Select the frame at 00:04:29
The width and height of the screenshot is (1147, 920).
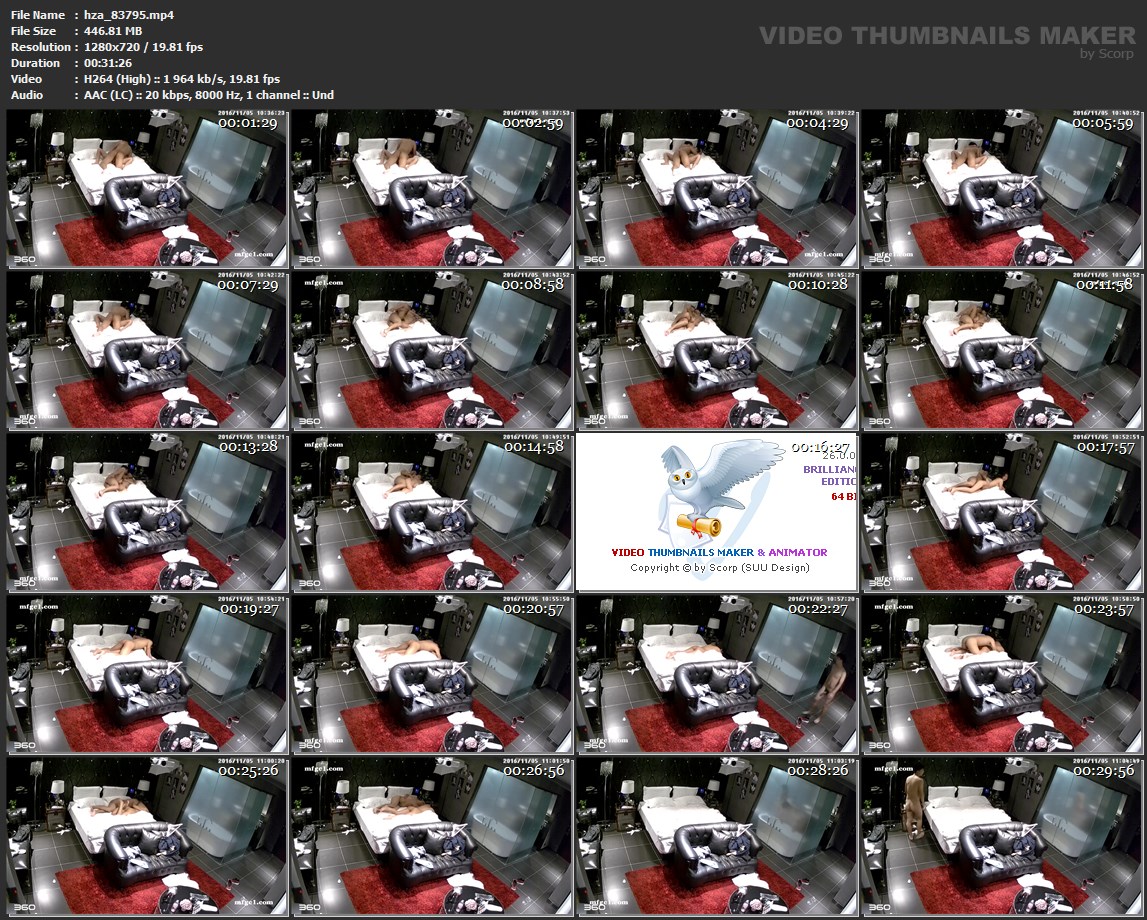coord(716,189)
